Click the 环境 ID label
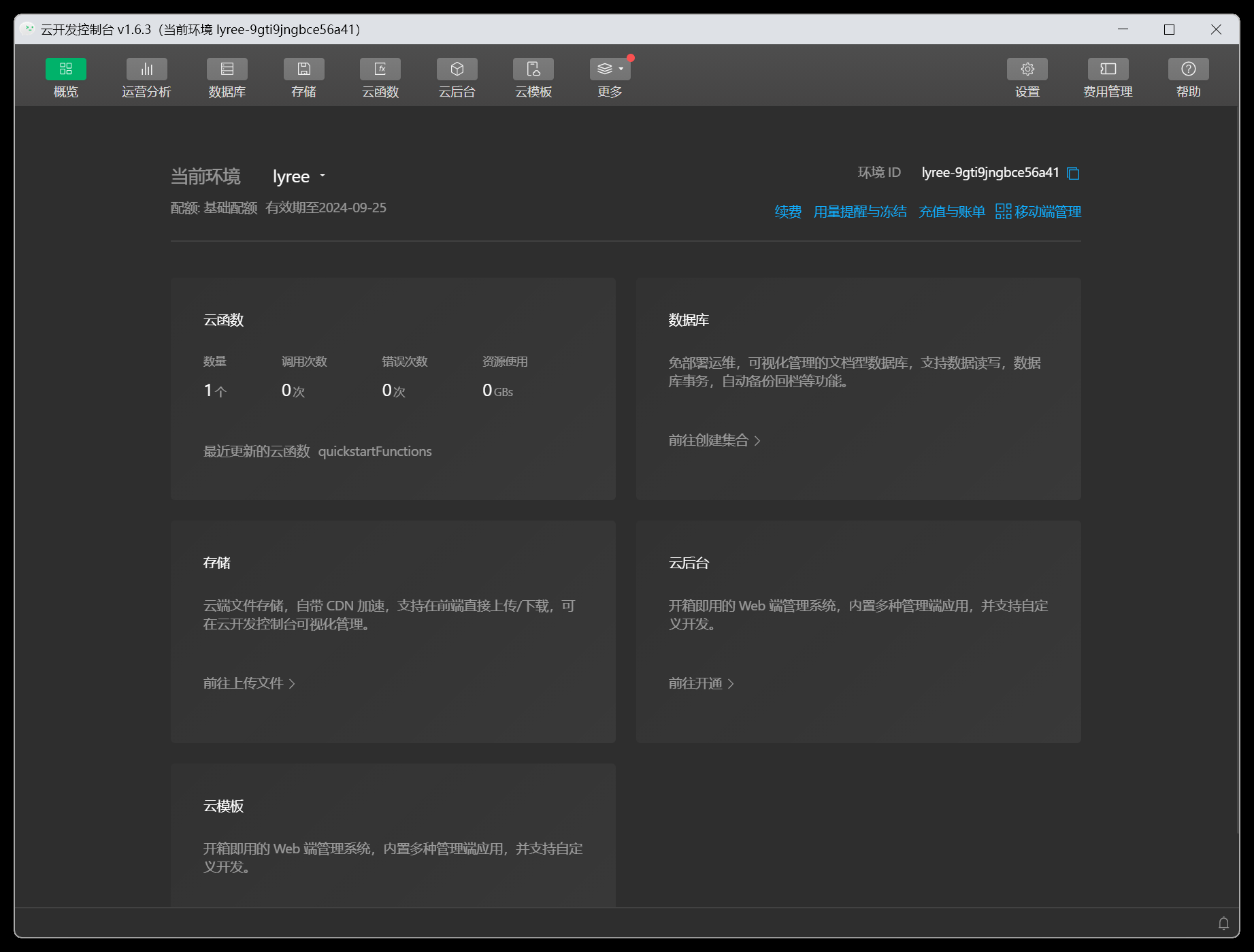The width and height of the screenshot is (1254, 952). click(x=879, y=172)
